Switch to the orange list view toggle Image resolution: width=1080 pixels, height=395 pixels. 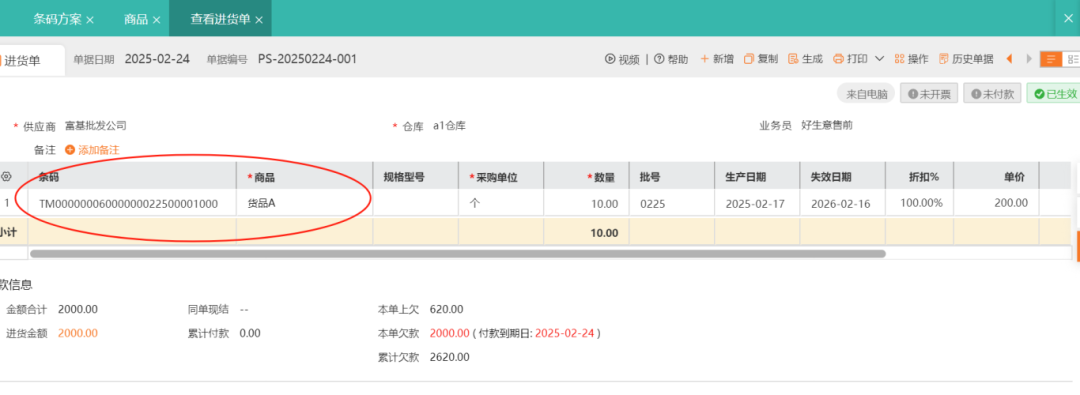(x=1051, y=59)
